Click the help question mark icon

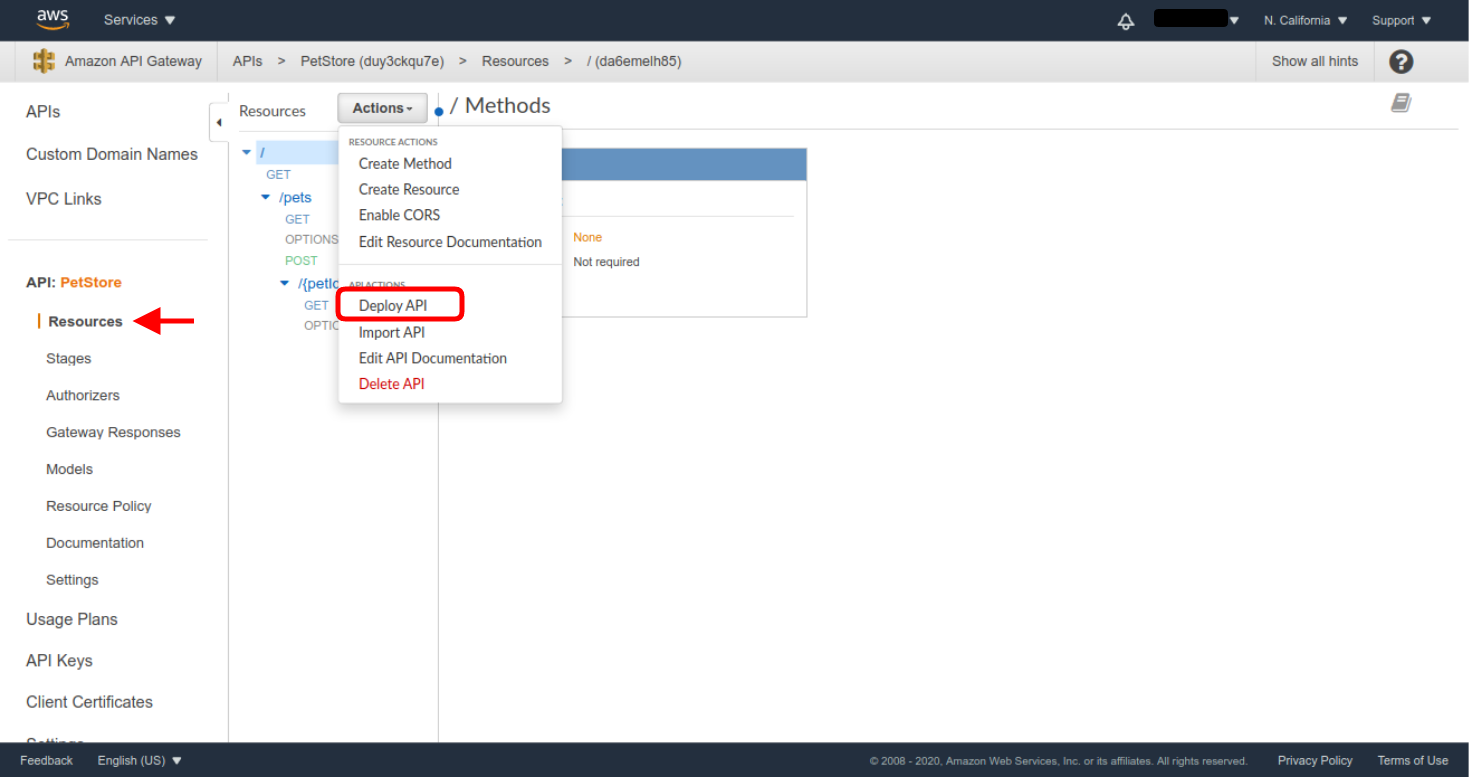tap(1401, 62)
